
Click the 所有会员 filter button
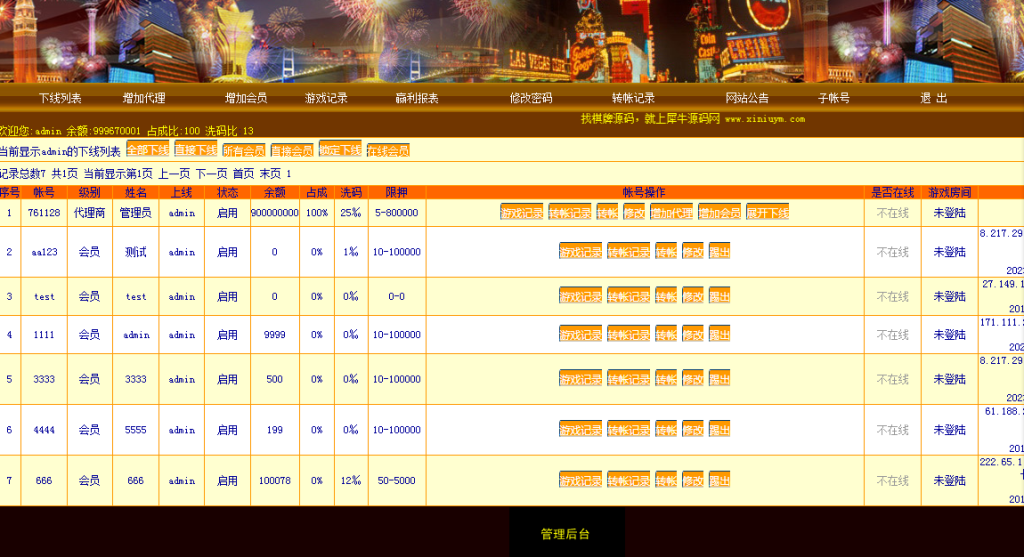[x=244, y=150]
